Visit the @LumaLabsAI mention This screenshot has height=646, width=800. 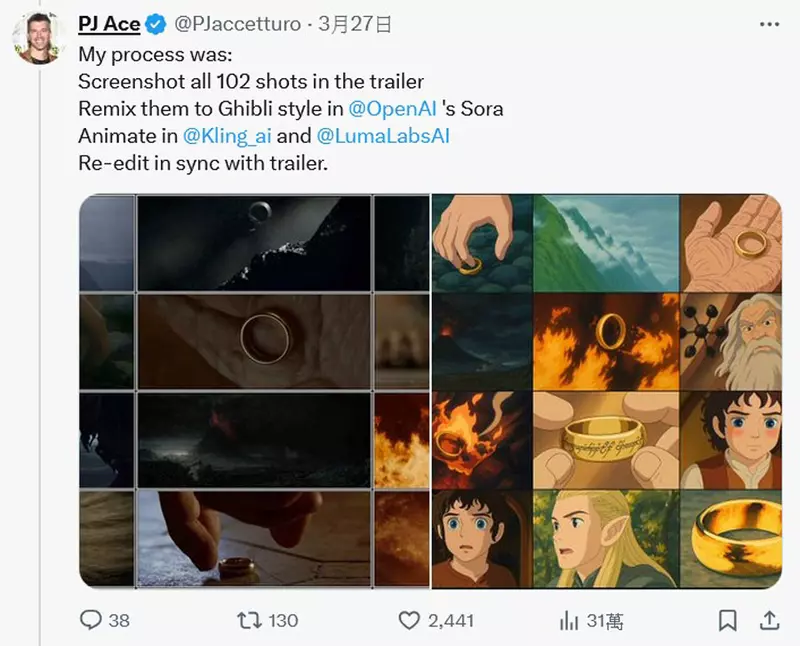point(388,135)
